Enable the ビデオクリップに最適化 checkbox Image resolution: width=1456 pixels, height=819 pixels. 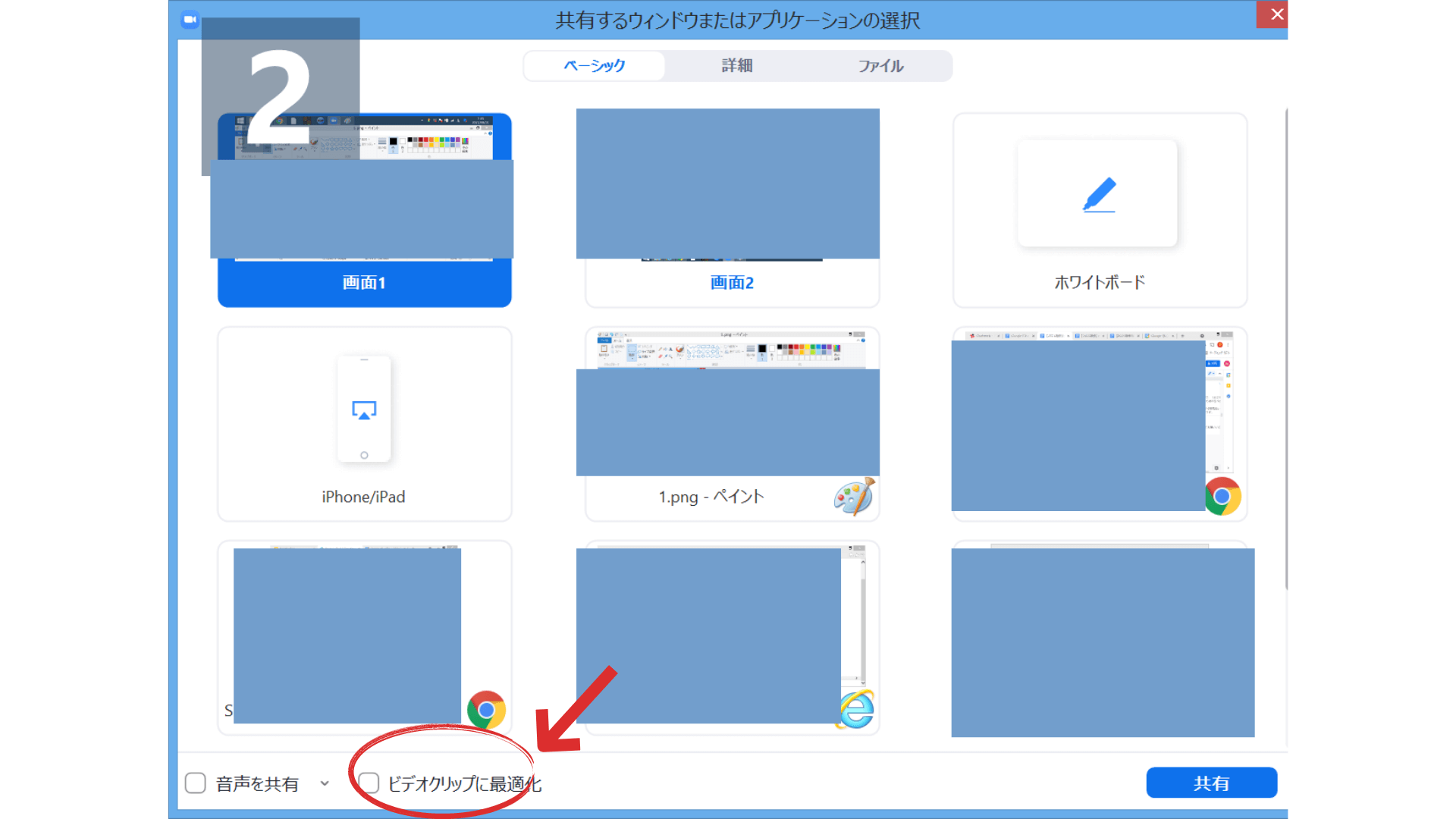coord(371,783)
